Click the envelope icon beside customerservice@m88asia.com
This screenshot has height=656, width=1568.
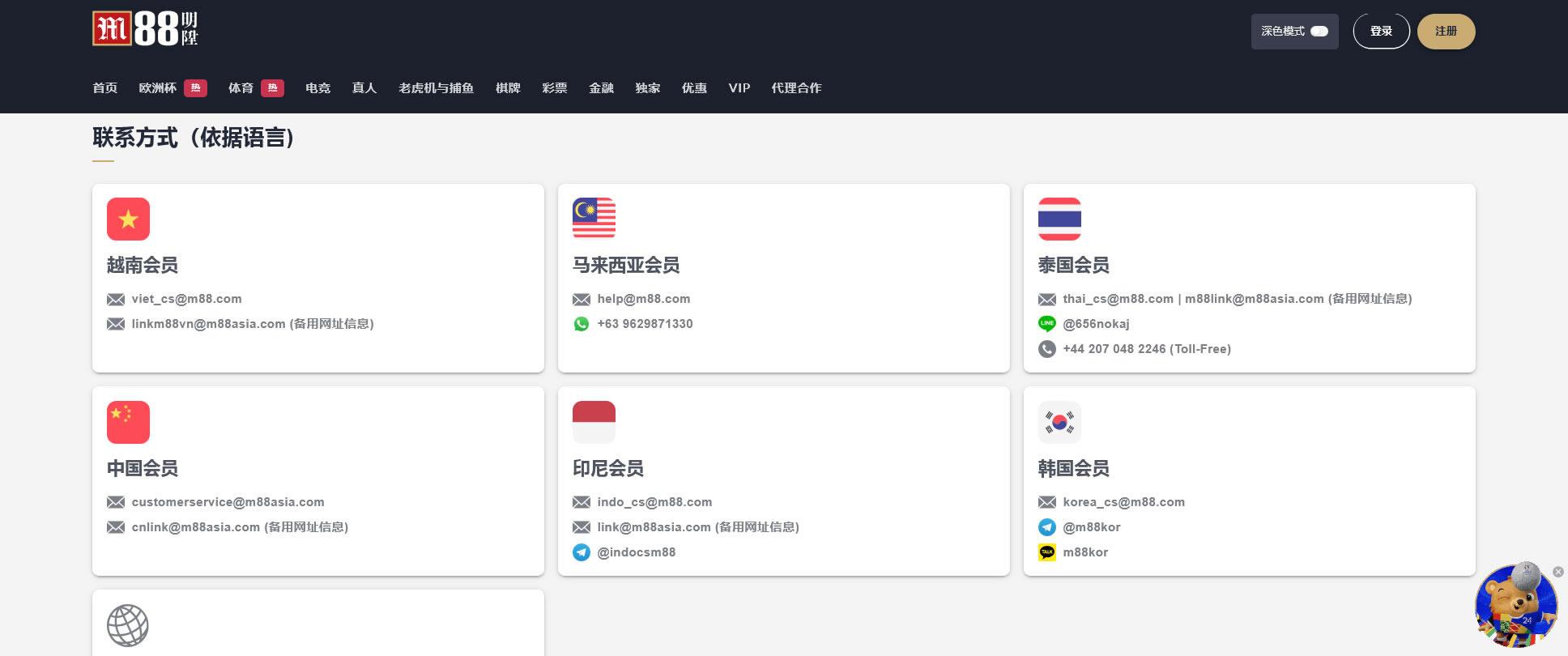tap(116, 503)
